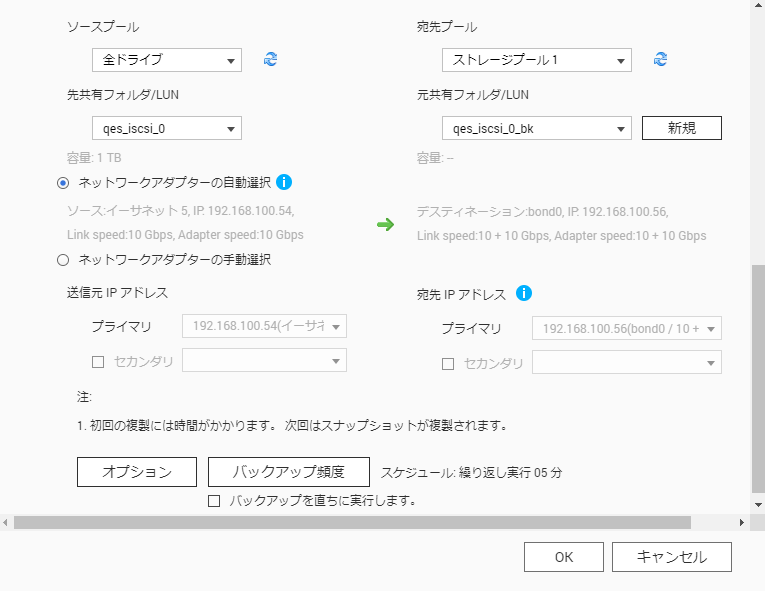This screenshot has height=591, width=765.
Task: Refresh the source pool list
Action: (x=270, y=60)
